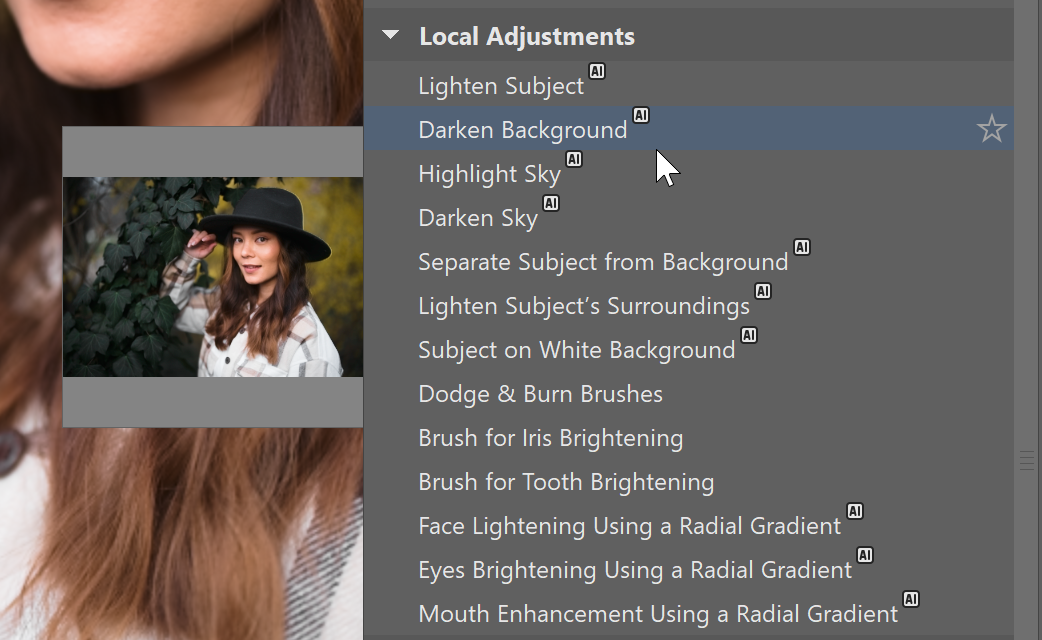Click the AI icon next to Highlight Sky
1042x640 pixels.
[x=574, y=158]
